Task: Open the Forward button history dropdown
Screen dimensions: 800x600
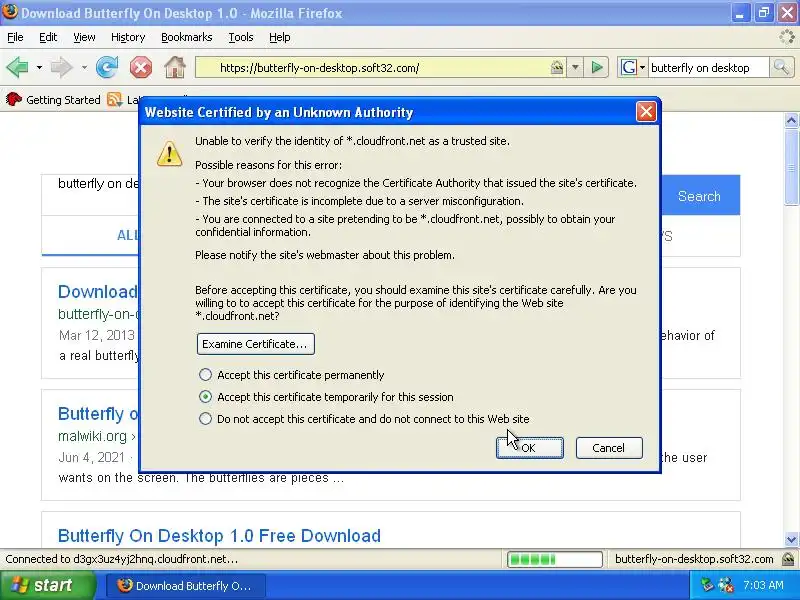Action: 84,67
